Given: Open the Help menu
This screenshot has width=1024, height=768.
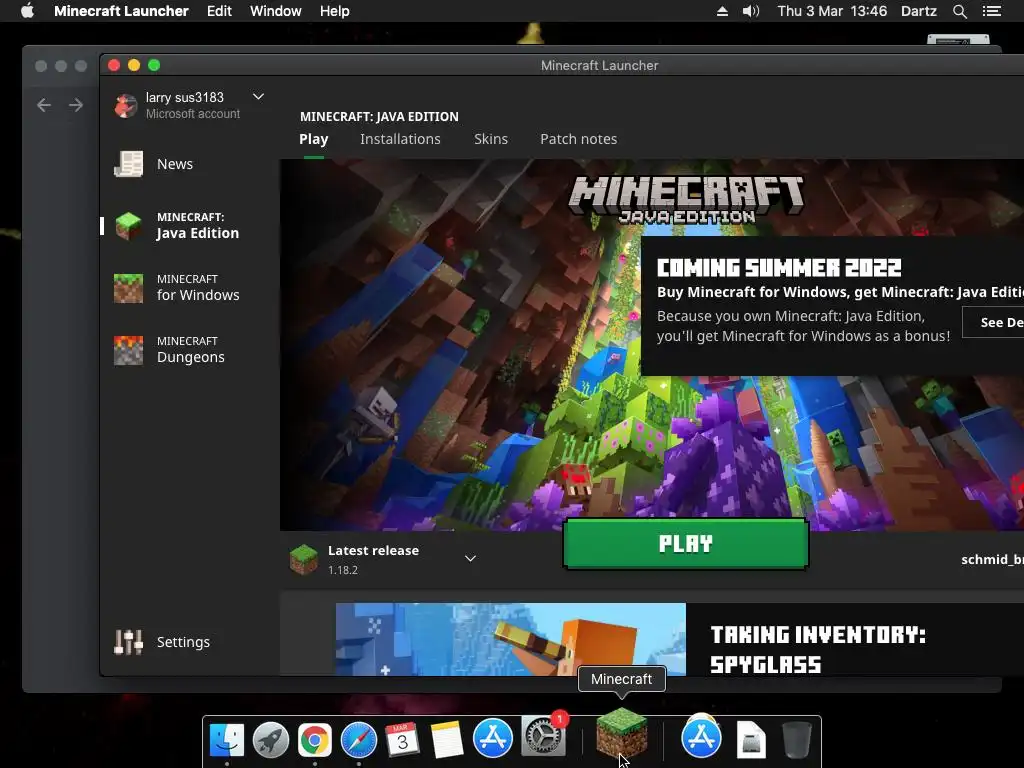Looking at the screenshot, I should point(334,11).
